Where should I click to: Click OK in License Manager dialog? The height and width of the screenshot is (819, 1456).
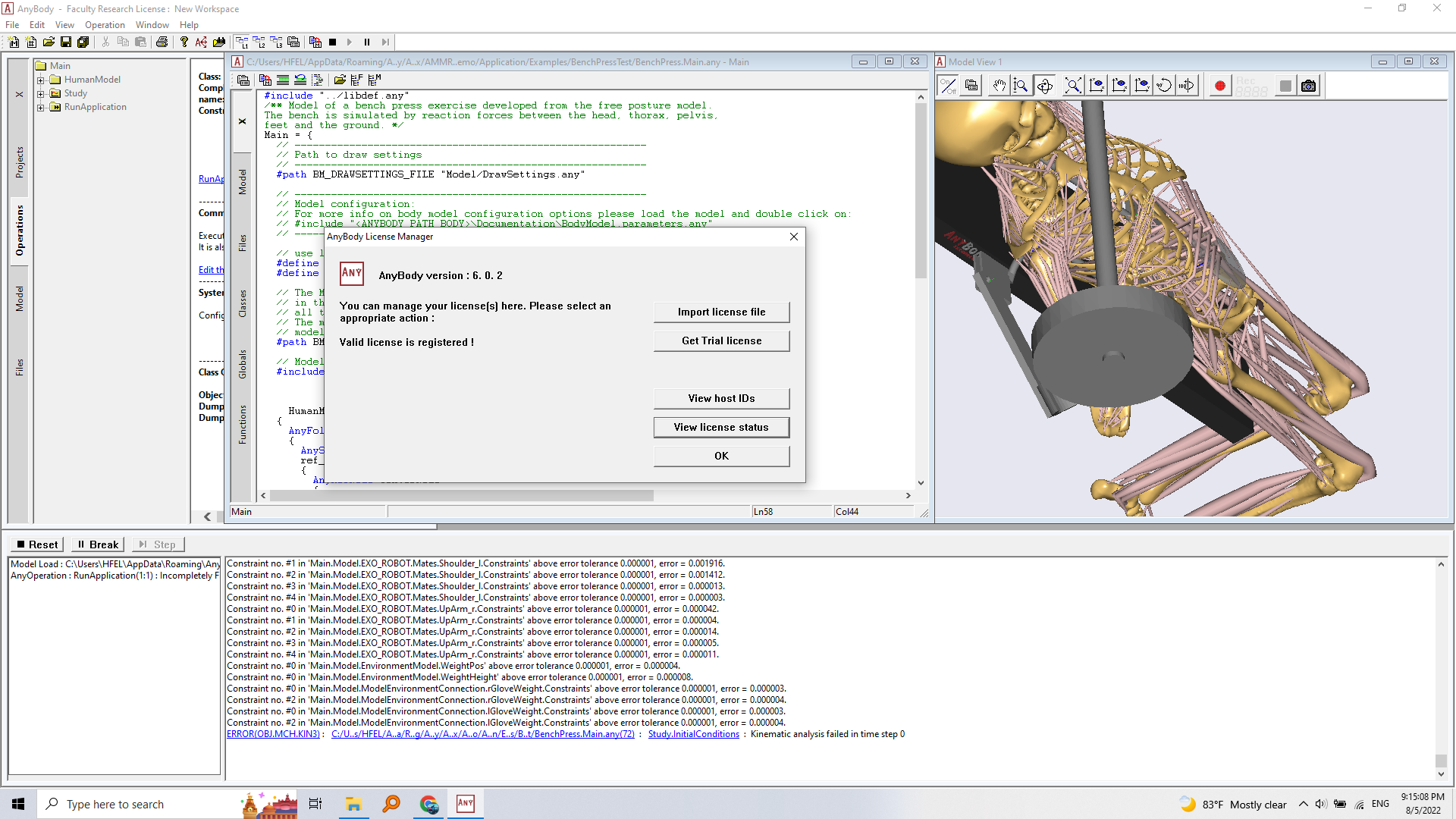point(721,457)
